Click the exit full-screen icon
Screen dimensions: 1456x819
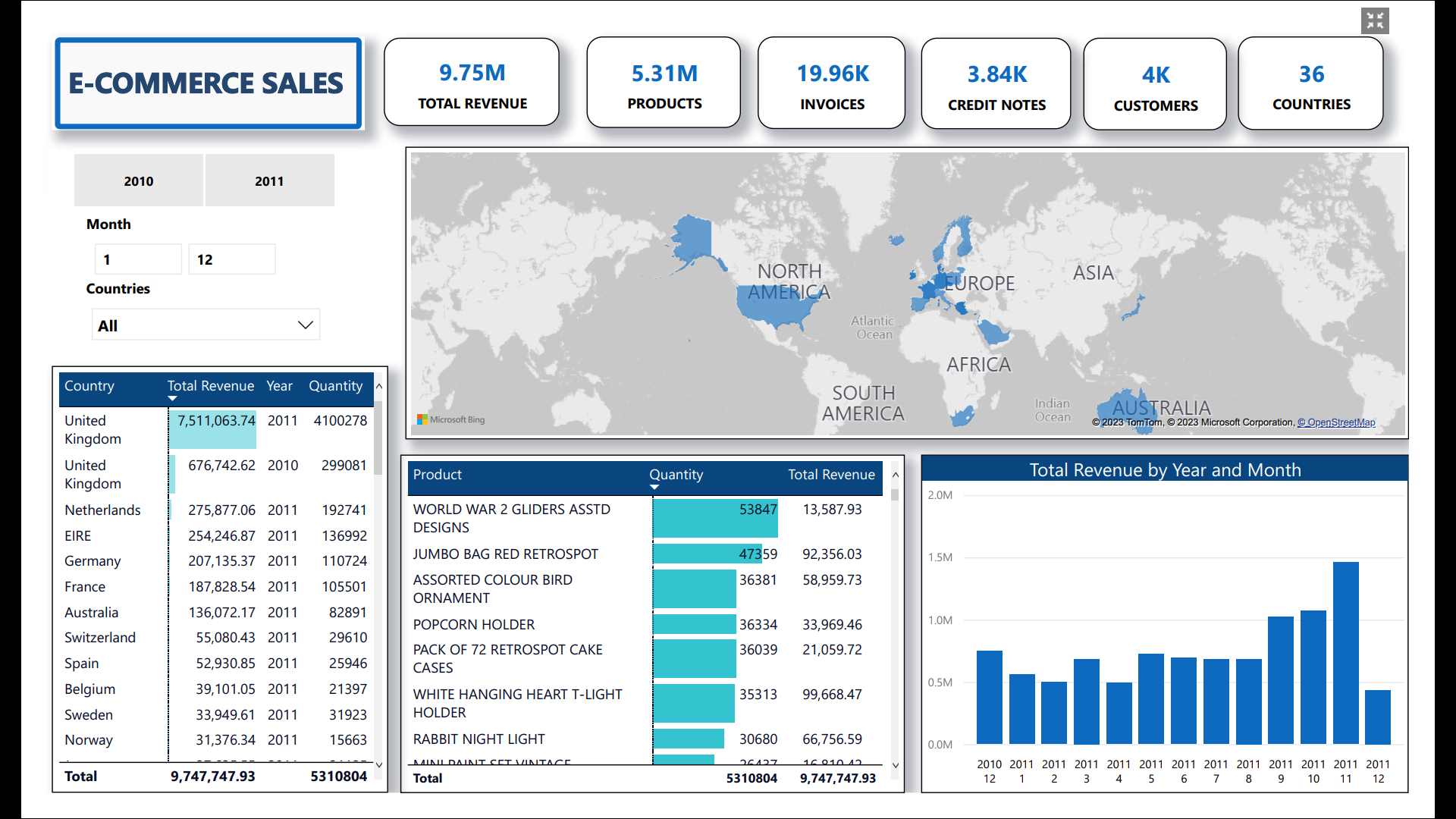[x=1374, y=20]
